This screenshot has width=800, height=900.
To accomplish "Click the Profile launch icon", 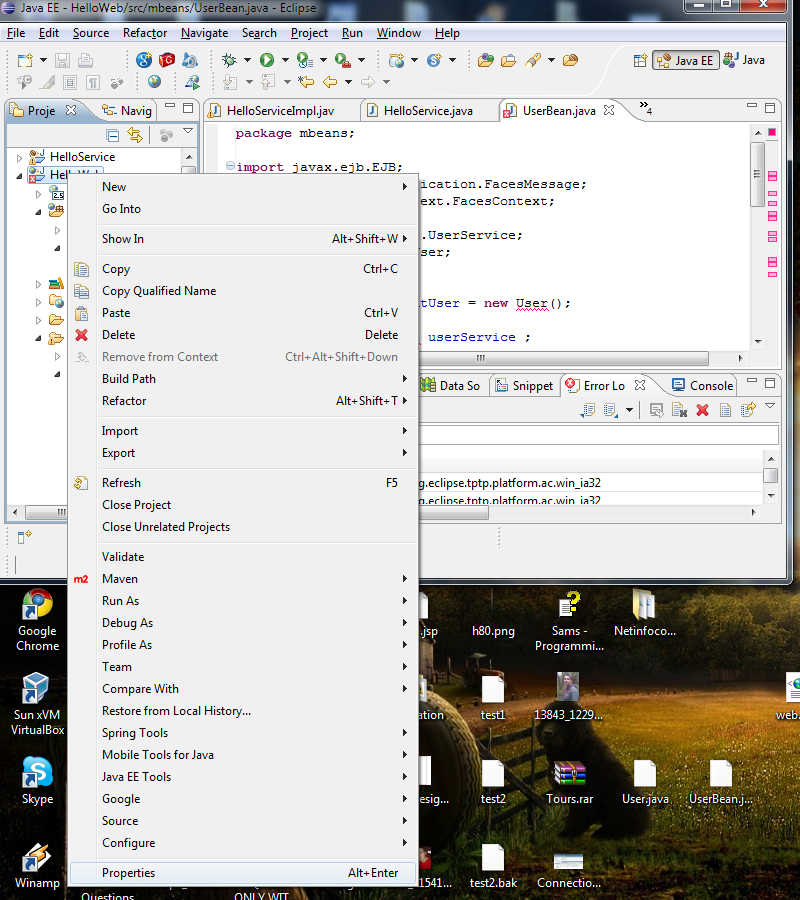I will 305,60.
